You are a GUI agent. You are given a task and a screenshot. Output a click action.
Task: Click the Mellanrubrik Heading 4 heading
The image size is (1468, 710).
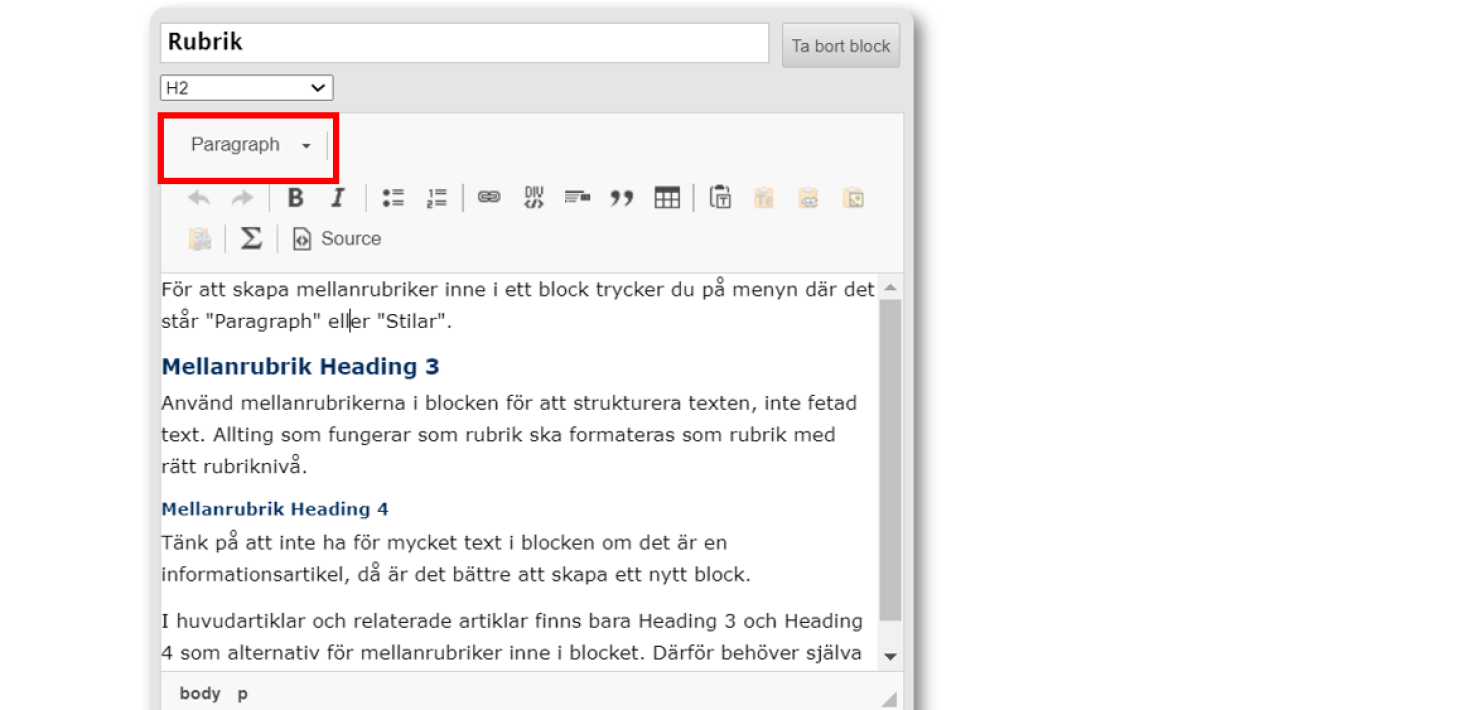pos(275,509)
